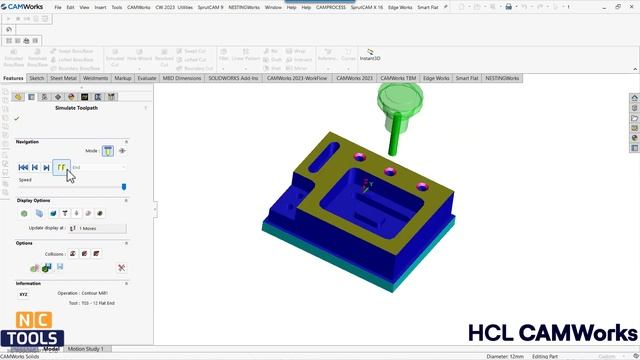Collapse the ribbon with arrow at right
640x360 pixels.
[635, 69]
